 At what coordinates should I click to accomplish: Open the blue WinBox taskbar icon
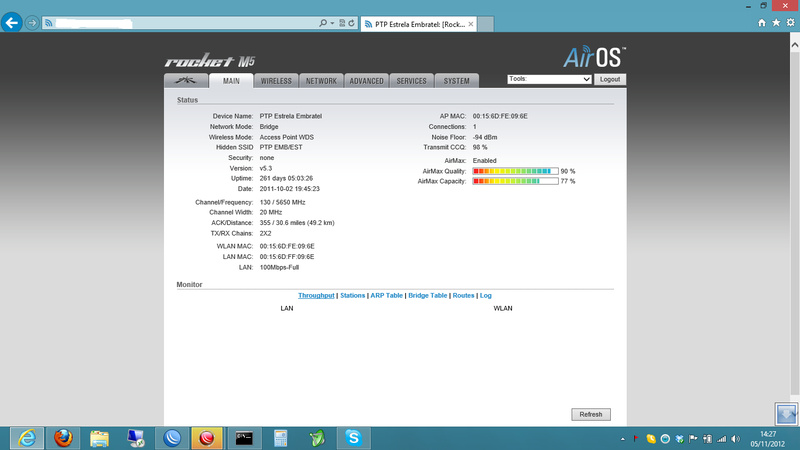tap(172, 438)
